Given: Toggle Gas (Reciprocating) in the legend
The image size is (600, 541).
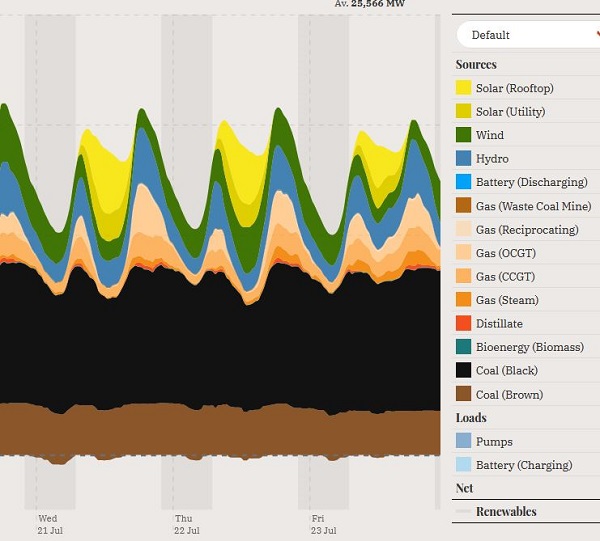Looking at the screenshot, I should (526, 230).
